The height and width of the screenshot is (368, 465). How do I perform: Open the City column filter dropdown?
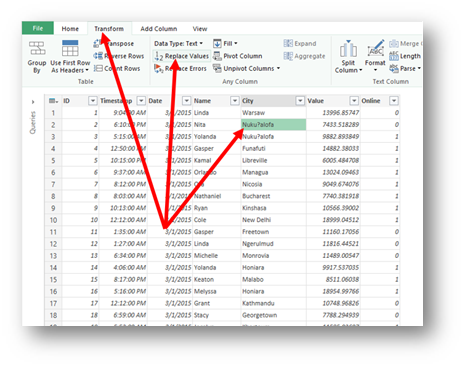[x=300, y=101]
